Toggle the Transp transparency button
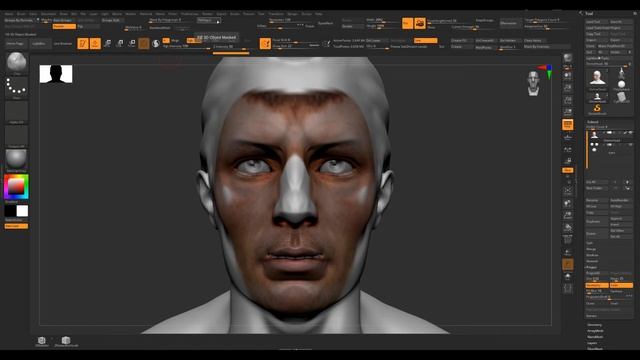 click(568, 252)
